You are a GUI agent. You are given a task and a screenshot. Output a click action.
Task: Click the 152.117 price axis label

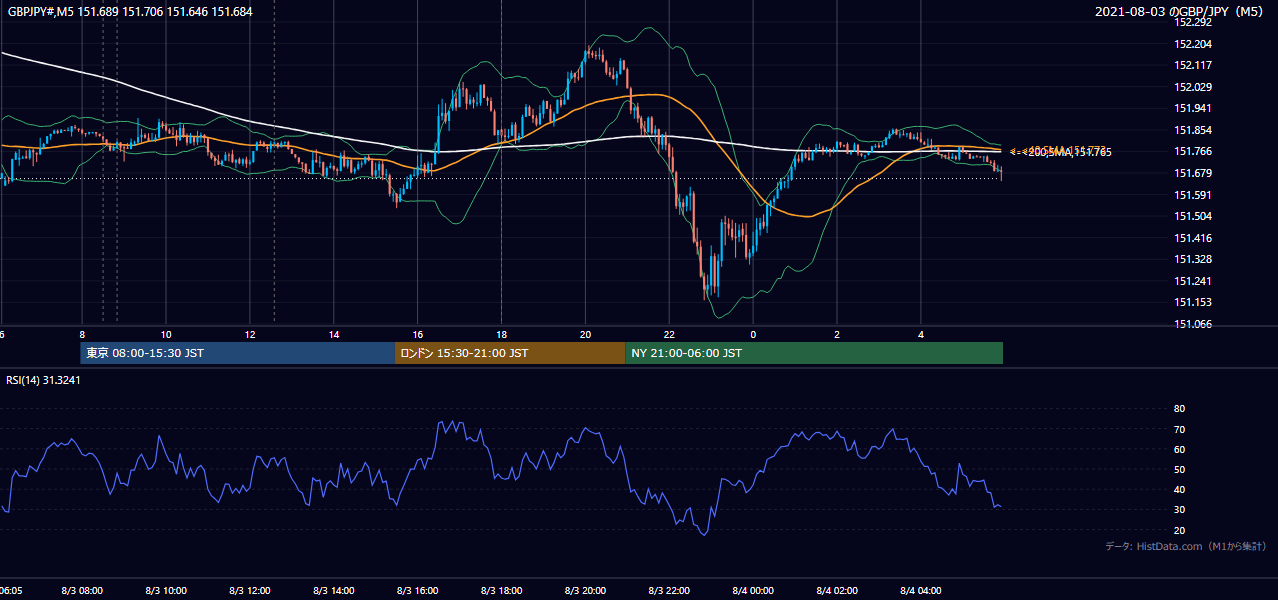(x=1194, y=65)
